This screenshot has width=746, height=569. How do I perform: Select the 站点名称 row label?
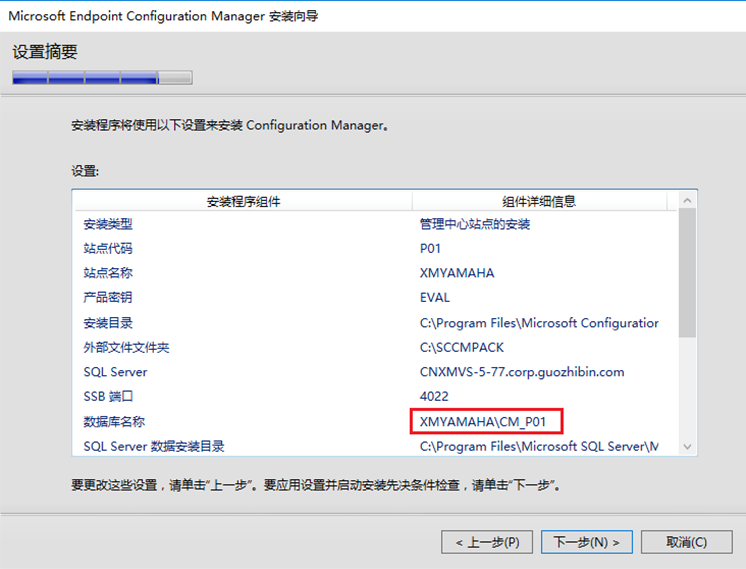108,273
